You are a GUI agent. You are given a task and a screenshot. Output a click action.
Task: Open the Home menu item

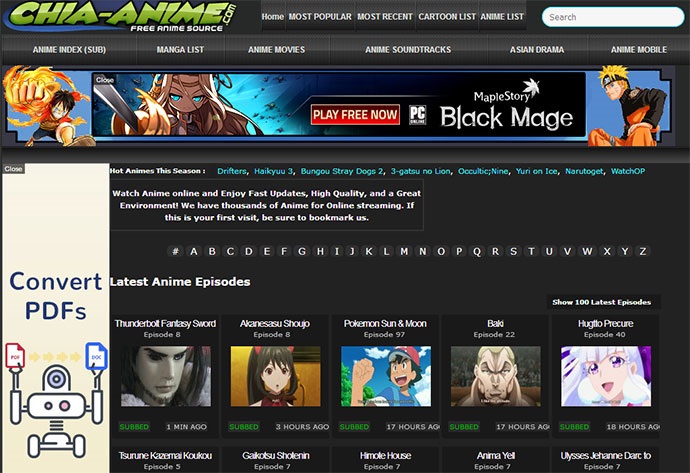pos(273,17)
